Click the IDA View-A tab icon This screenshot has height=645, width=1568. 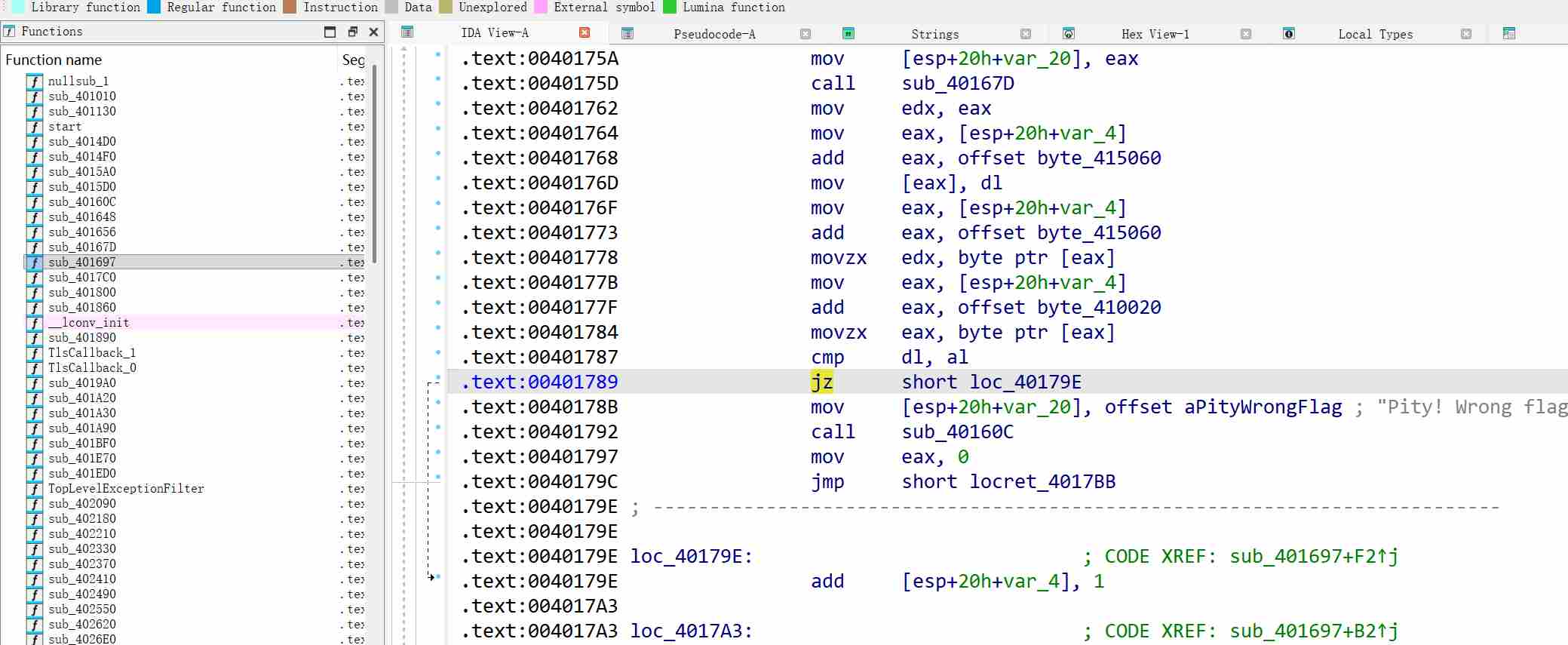[x=407, y=32]
